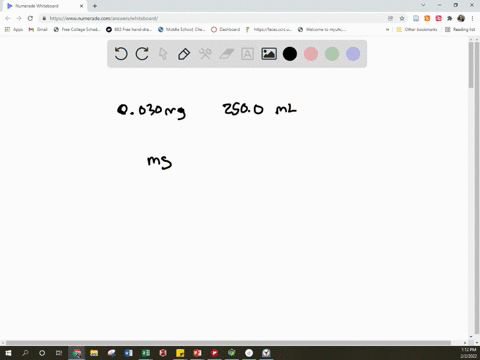Screen dimensions: 480x360
Task: Open the Apps bookmark
Action: point(14,29)
